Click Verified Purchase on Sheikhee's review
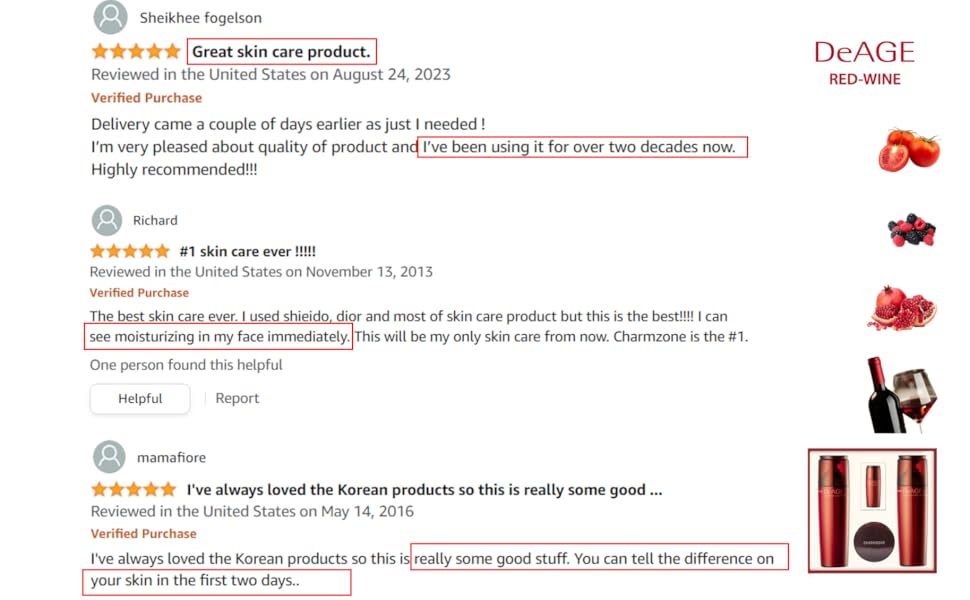Image resolution: width=970 pixels, height=600 pixels. click(x=146, y=97)
